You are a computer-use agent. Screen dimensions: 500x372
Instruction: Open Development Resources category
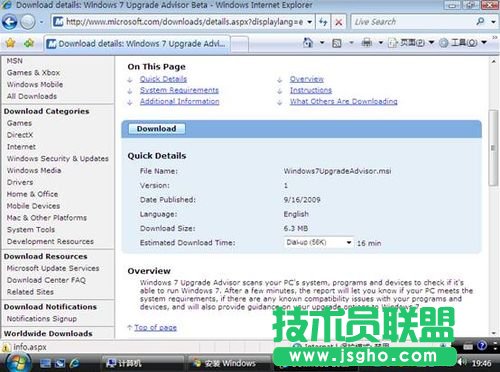pyautogui.click(x=50, y=241)
